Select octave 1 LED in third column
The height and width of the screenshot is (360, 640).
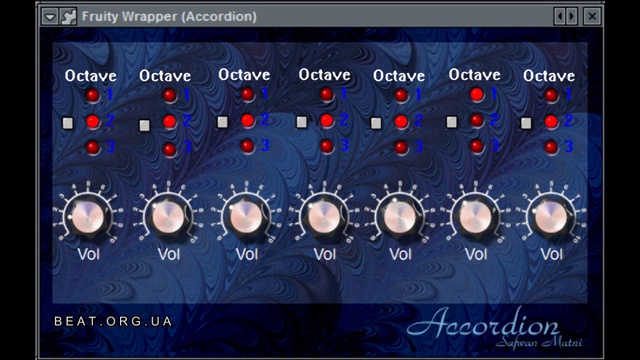click(248, 94)
